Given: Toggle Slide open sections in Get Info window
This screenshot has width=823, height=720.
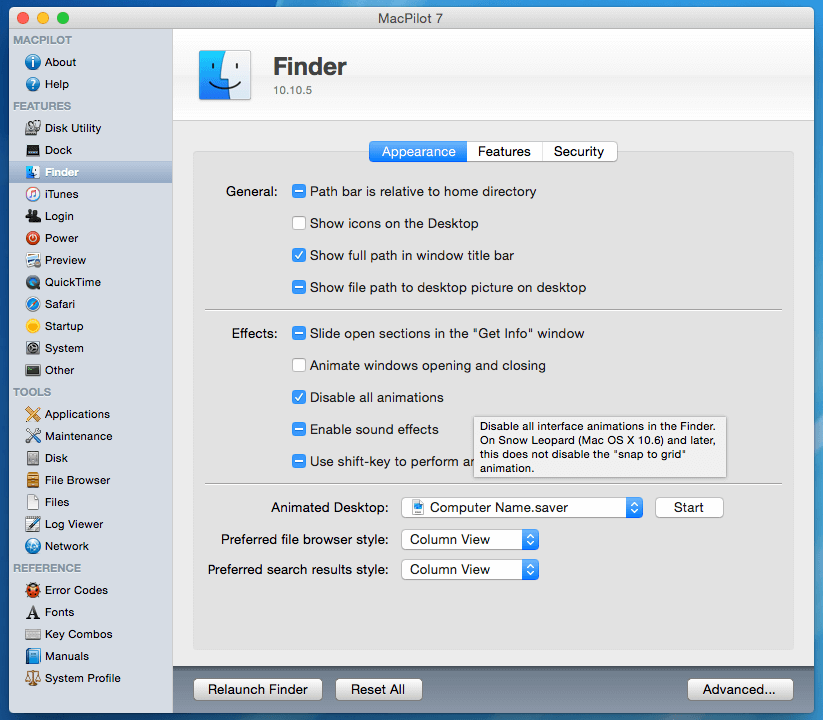Looking at the screenshot, I should tap(299, 334).
